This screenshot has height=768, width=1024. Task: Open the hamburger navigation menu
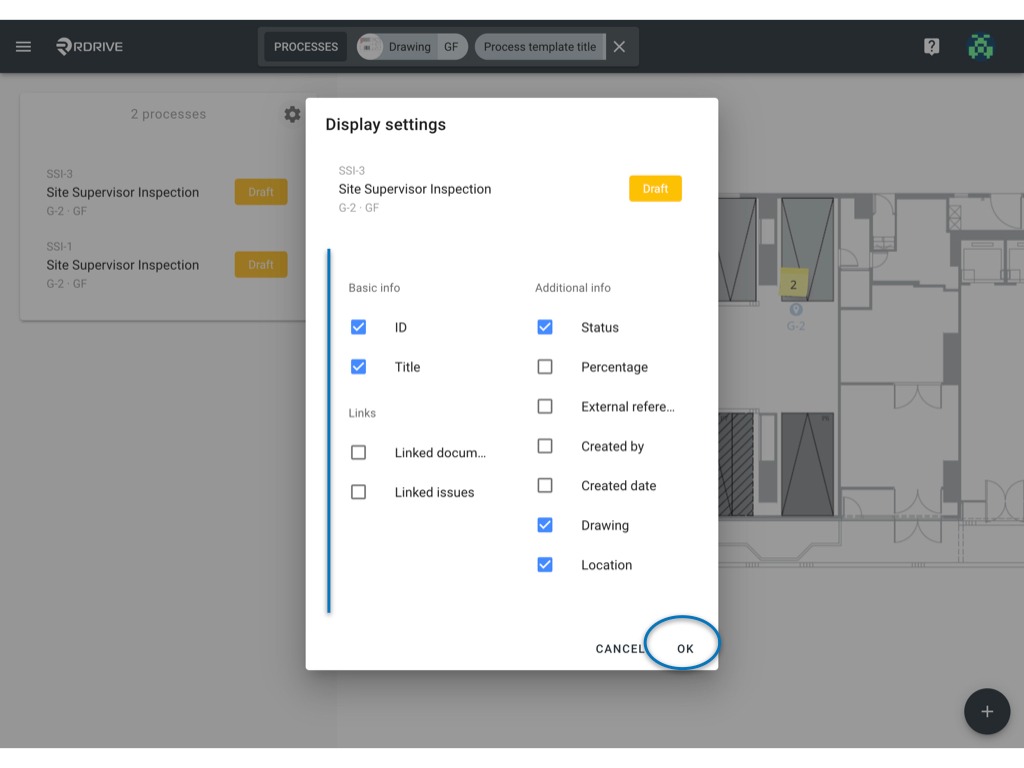pyautogui.click(x=24, y=46)
